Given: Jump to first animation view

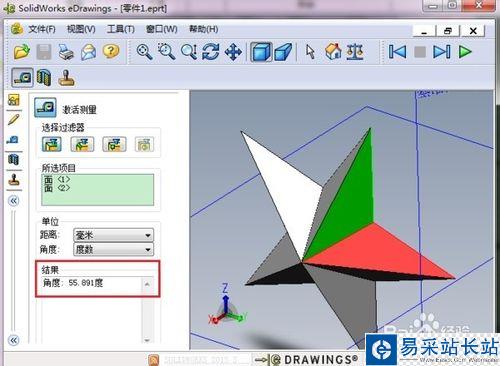Looking at the screenshot, I should pyautogui.click(x=397, y=52).
